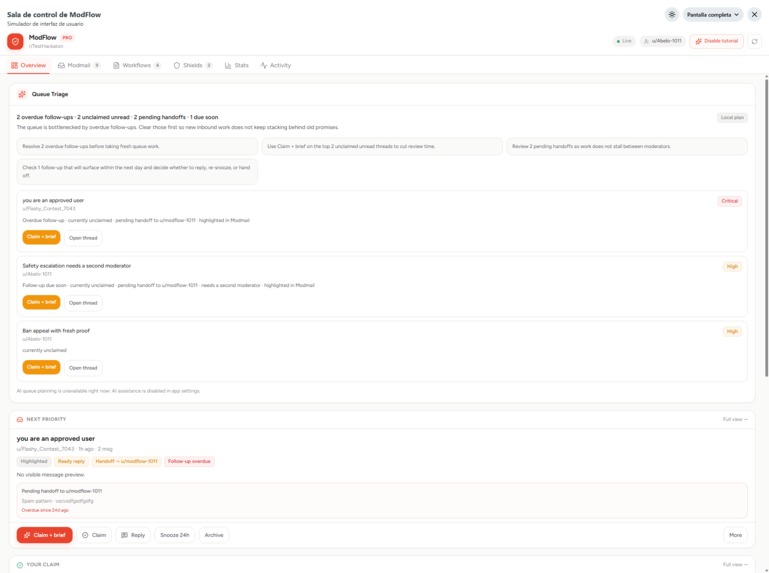Claim + brief the approved user thread
Screen dimensions: 769x573
tap(41, 237)
